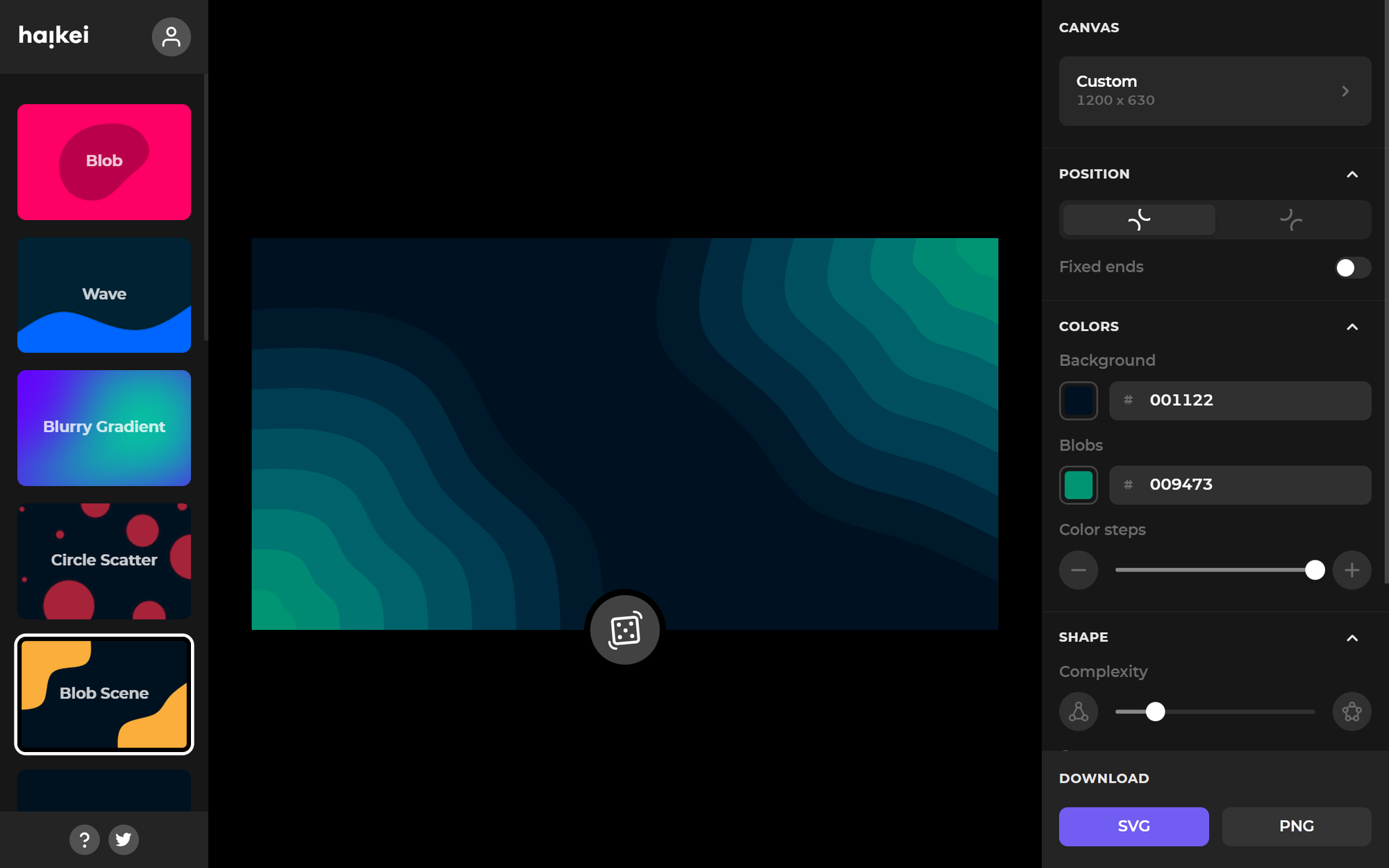This screenshot has width=1389, height=868.
Task: Select the second blob position option
Action: point(1291,220)
